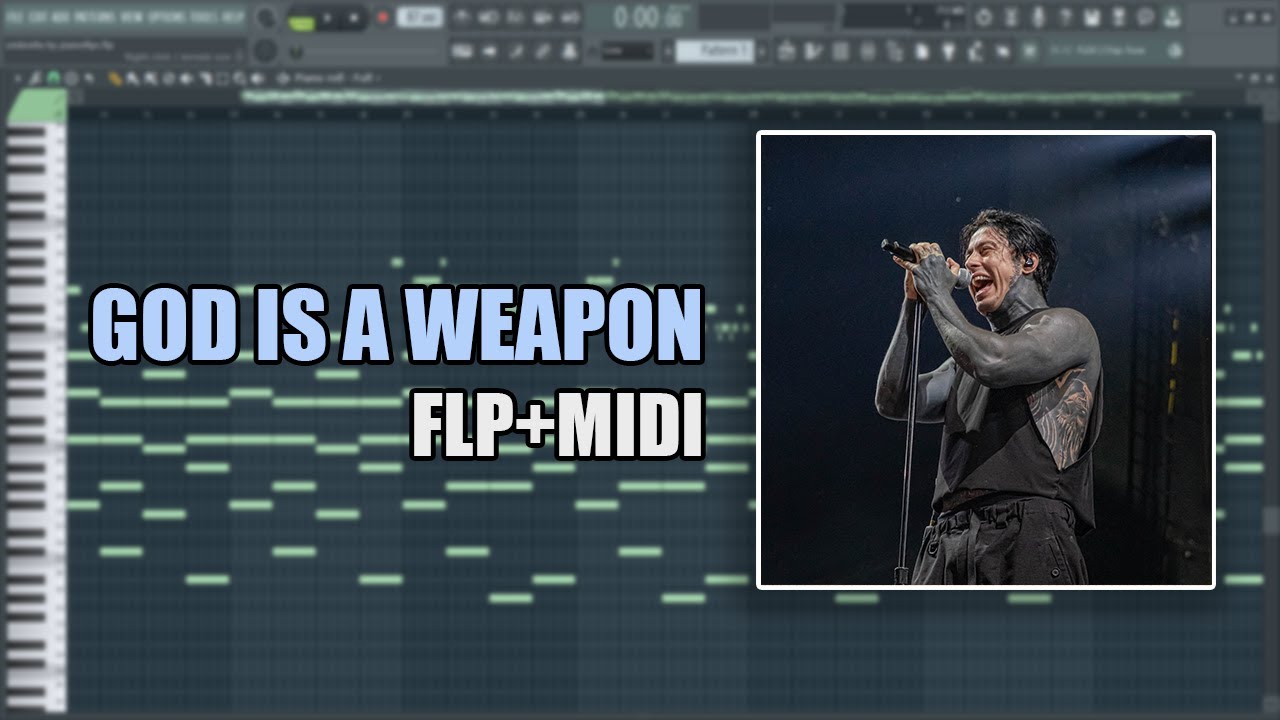Screen dimensions: 1280x720
Task: Toggle wait for input before recording
Action: (x=489, y=17)
